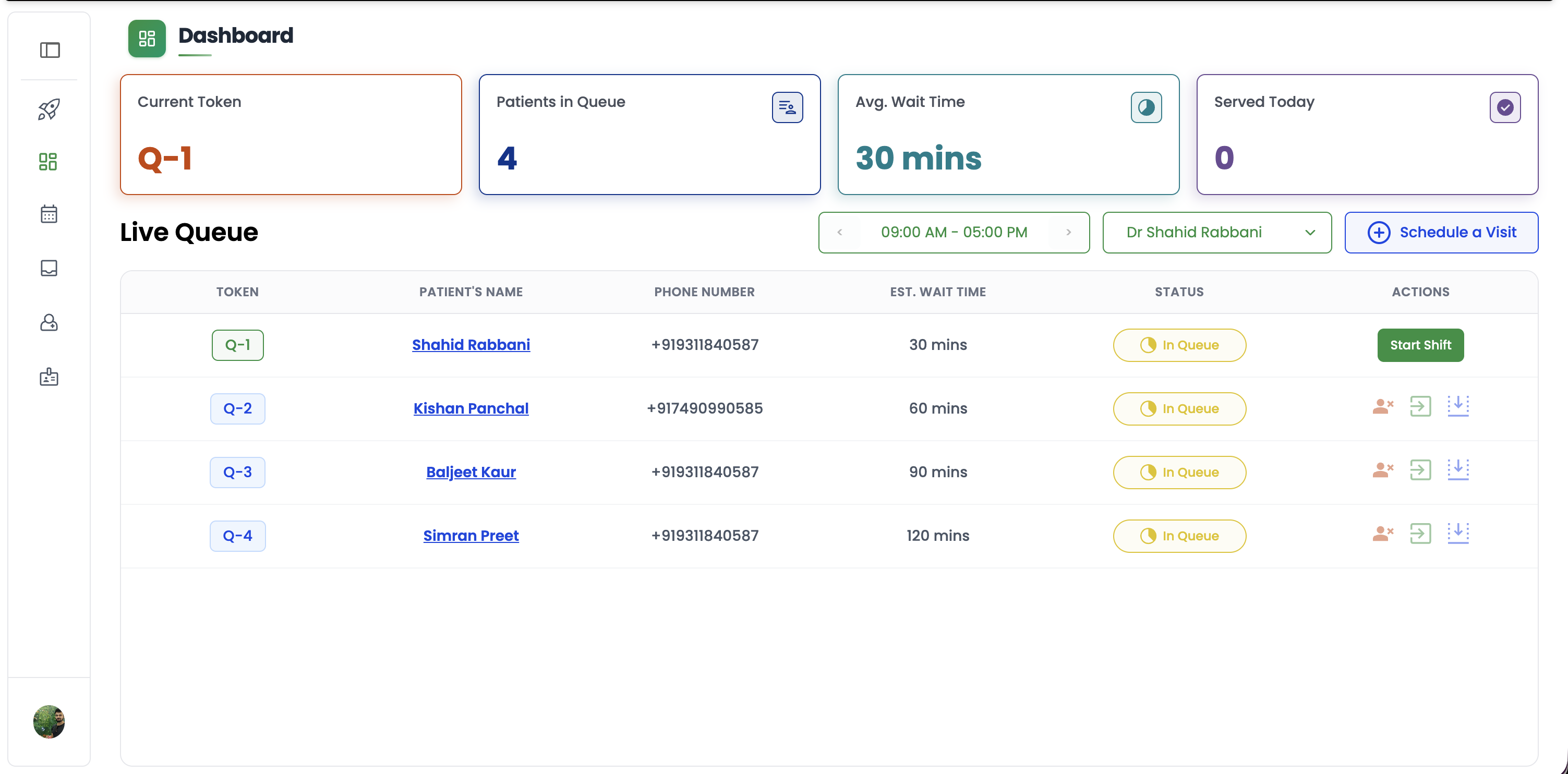Select the green Dashboard grid sidebar item
Viewport: 1568px width, 774px height.
pos(48,162)
